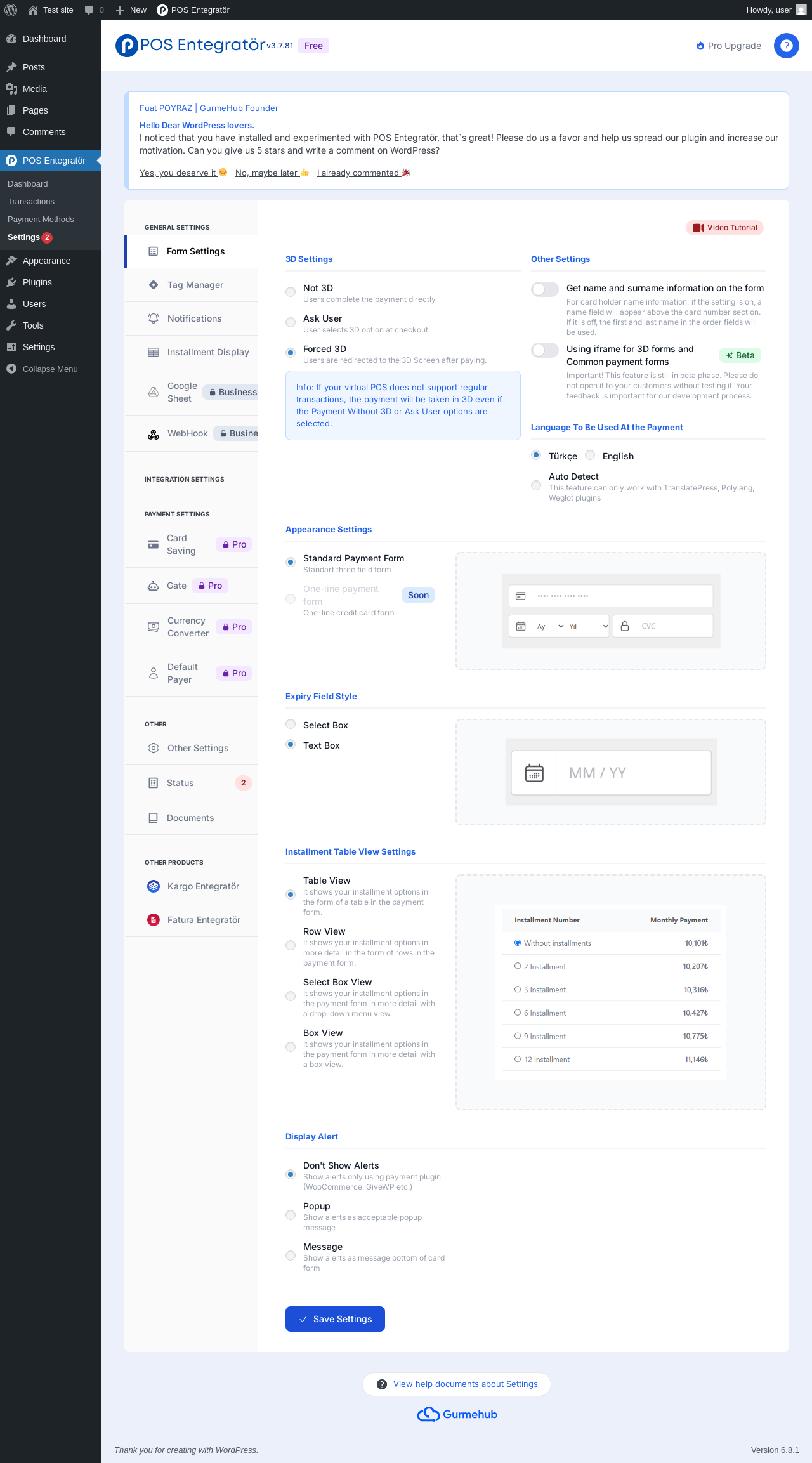Choose English payment language
Viewport: 812px width, 1463px height.
pyautogui.click(x=590, y=455)
